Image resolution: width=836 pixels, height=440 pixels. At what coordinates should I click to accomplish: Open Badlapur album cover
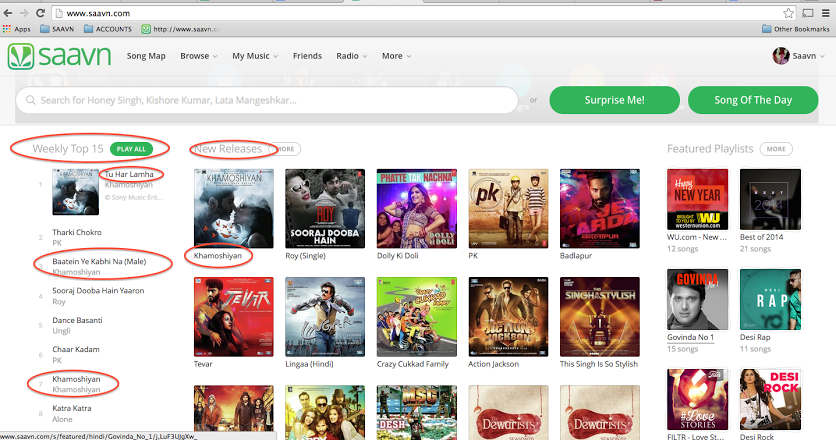pyautogui.click(x=600, y=209)
